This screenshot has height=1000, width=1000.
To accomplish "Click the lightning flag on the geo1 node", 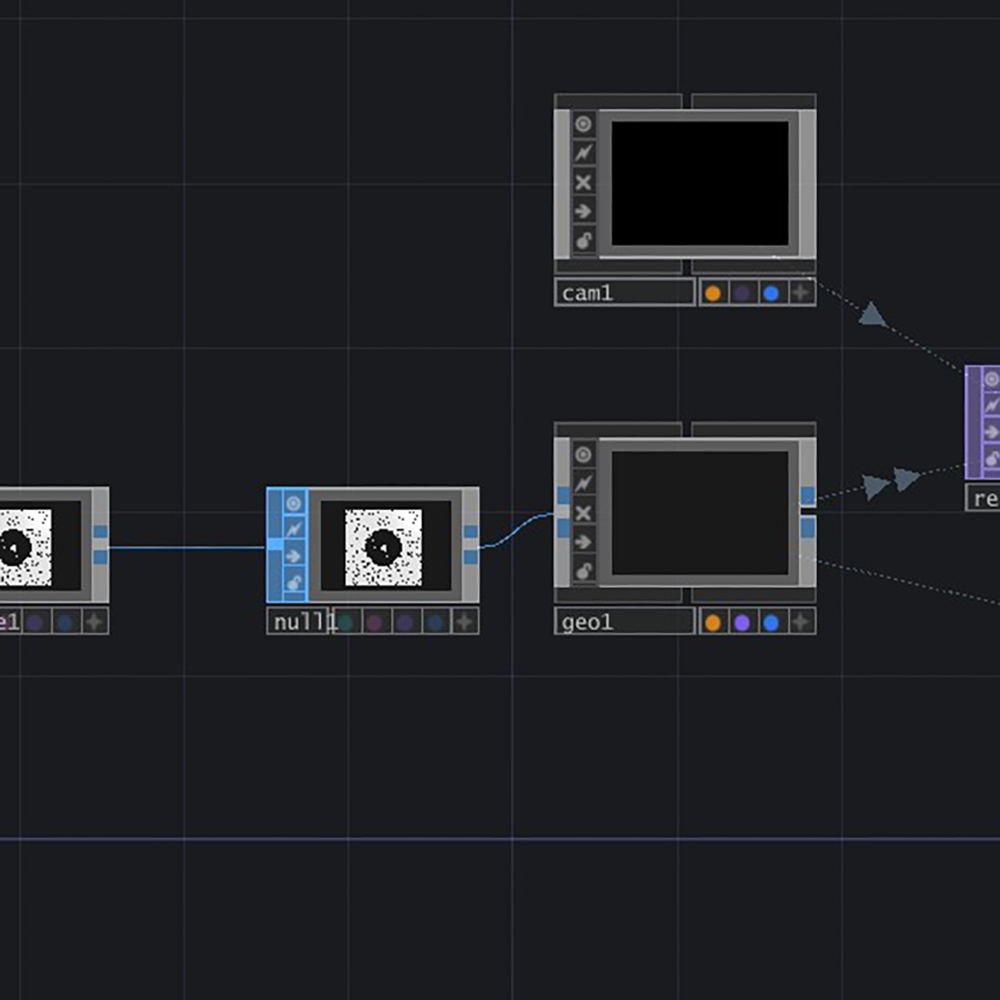I will 584,483.
